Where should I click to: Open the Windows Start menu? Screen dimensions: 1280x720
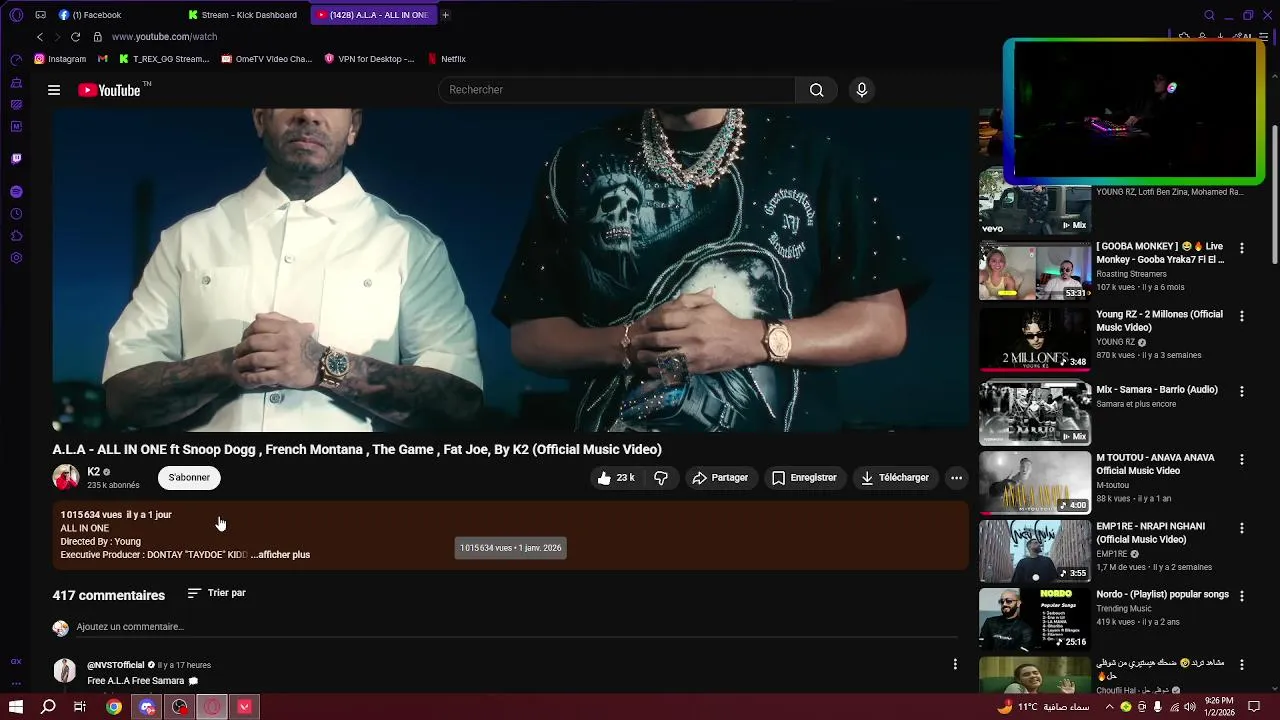click(16, 707)
